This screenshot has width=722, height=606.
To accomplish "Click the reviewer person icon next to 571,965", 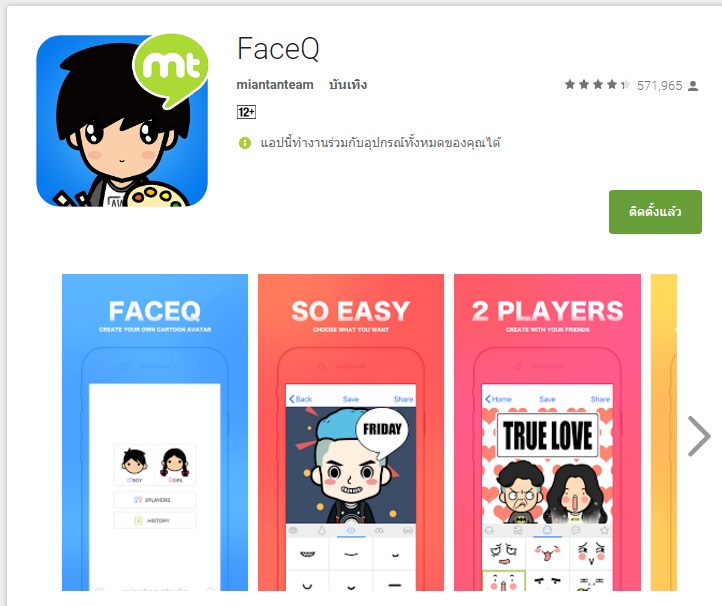I will [x=693, y=86].
